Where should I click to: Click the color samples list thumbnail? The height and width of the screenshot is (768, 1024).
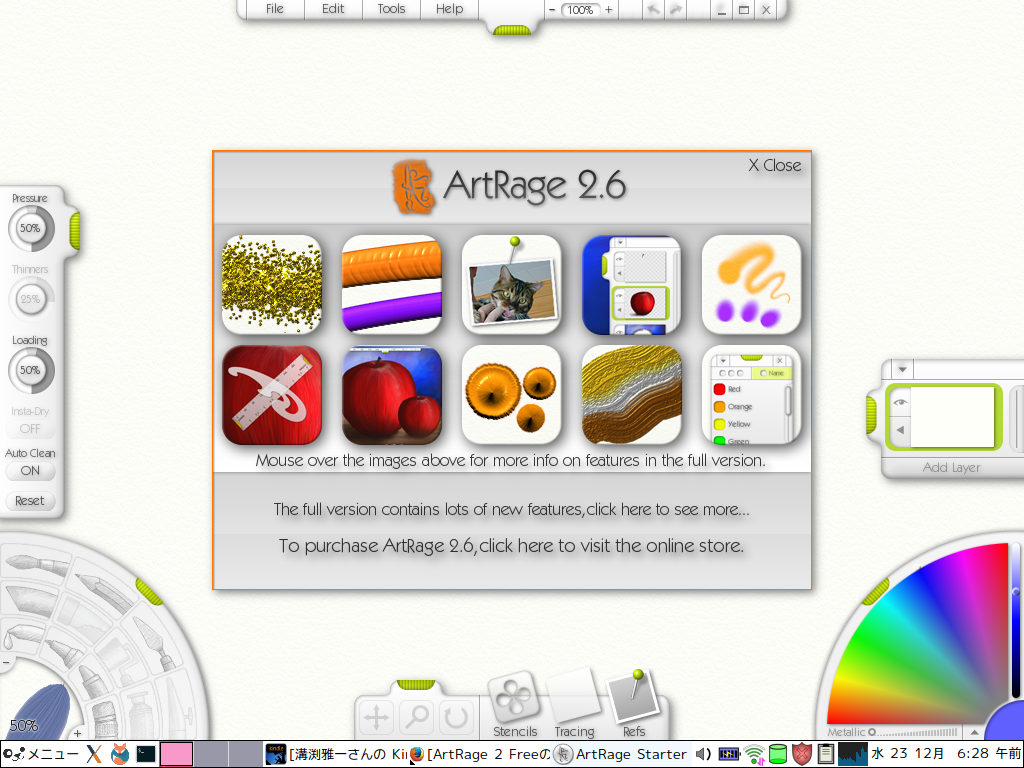(751, 395)
